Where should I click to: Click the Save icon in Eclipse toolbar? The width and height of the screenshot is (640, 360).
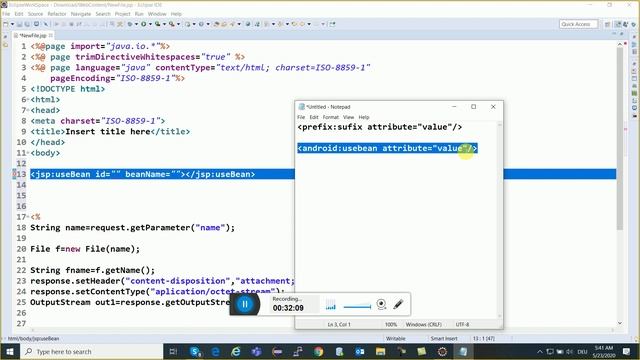click(x=19, y=24)
